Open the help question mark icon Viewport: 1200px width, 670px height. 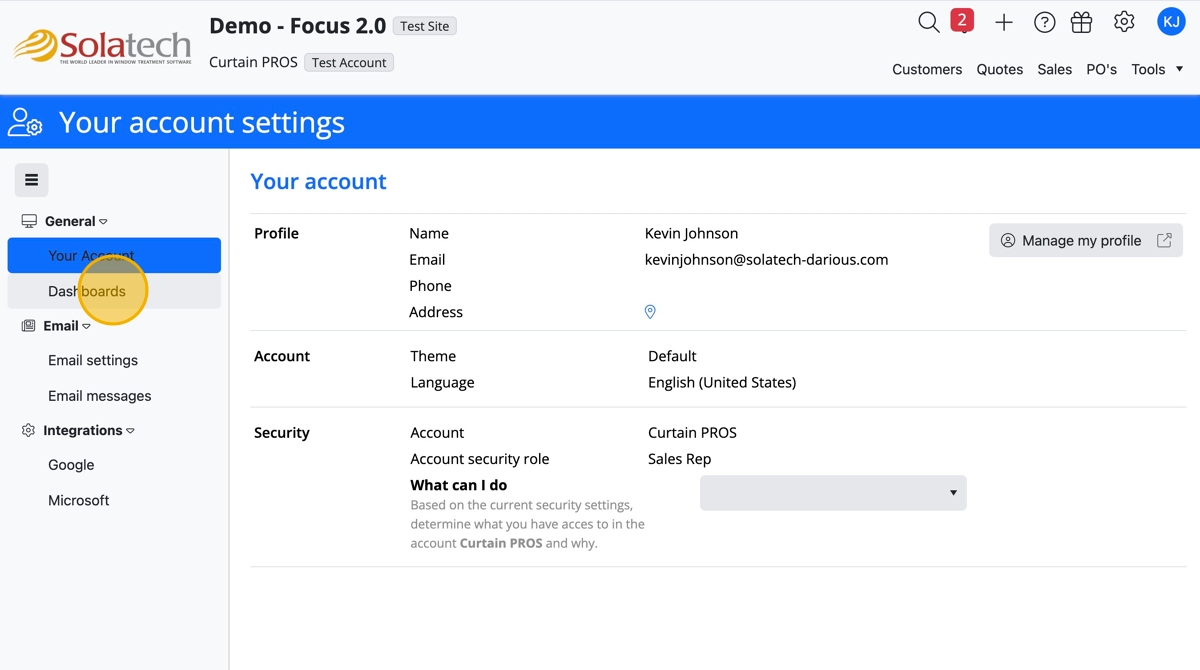1044,22
